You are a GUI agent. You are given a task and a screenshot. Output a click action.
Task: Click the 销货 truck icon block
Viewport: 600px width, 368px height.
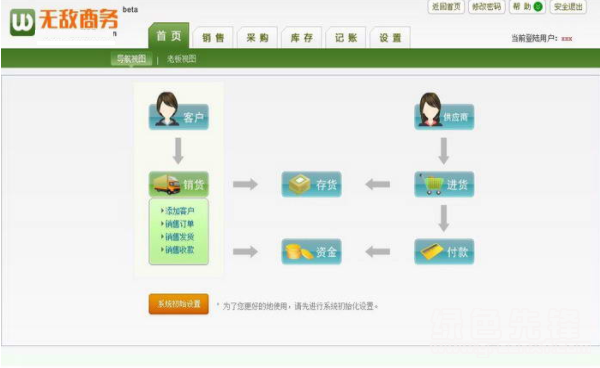(178, 184)
